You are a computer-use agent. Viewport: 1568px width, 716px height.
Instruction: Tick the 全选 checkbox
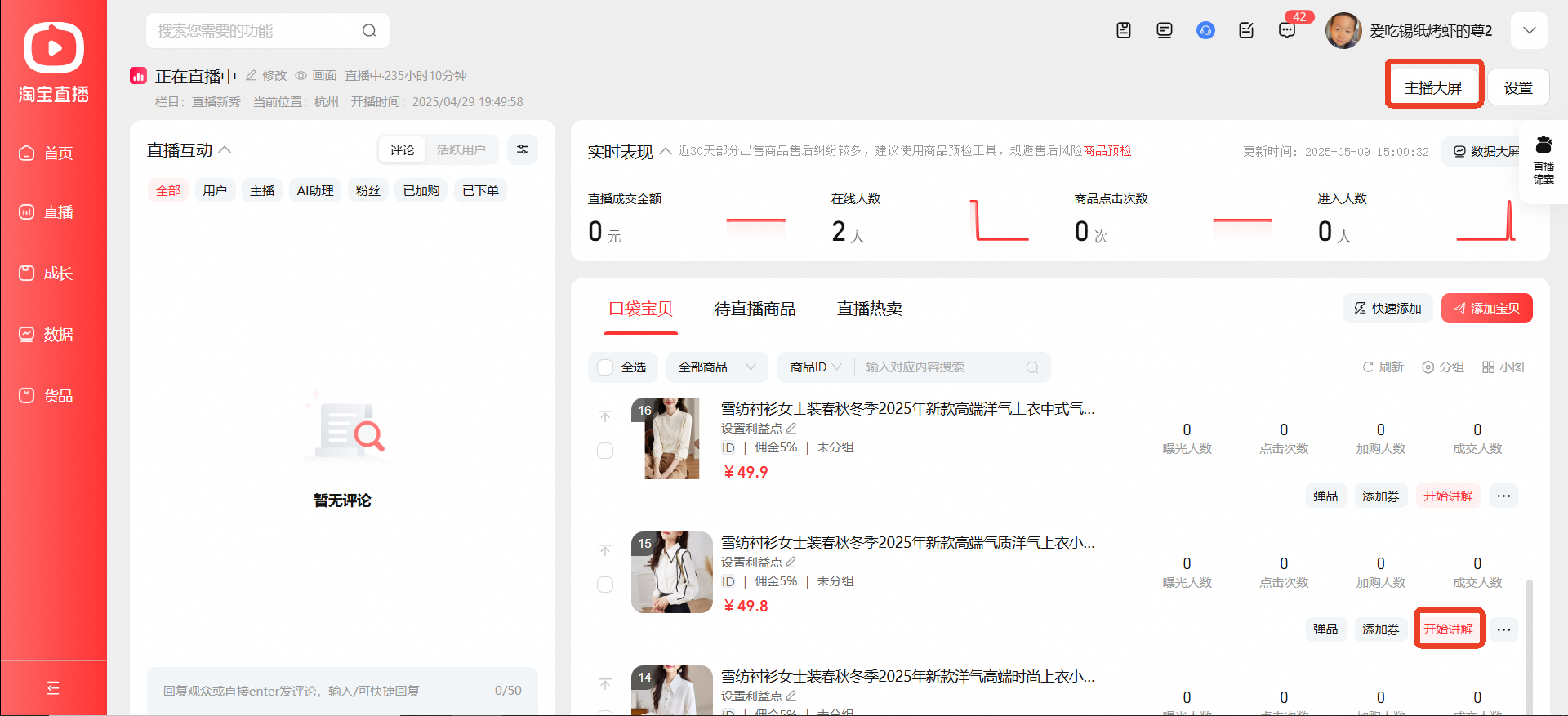click(605, 367)
